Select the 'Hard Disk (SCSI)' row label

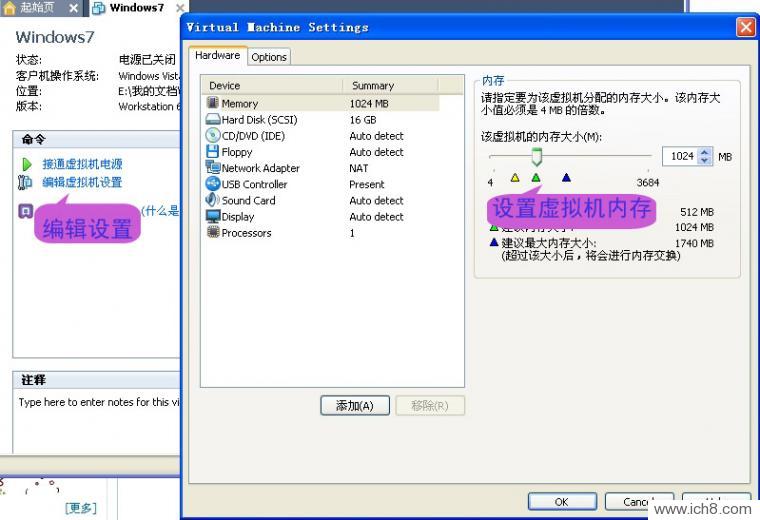259,120
